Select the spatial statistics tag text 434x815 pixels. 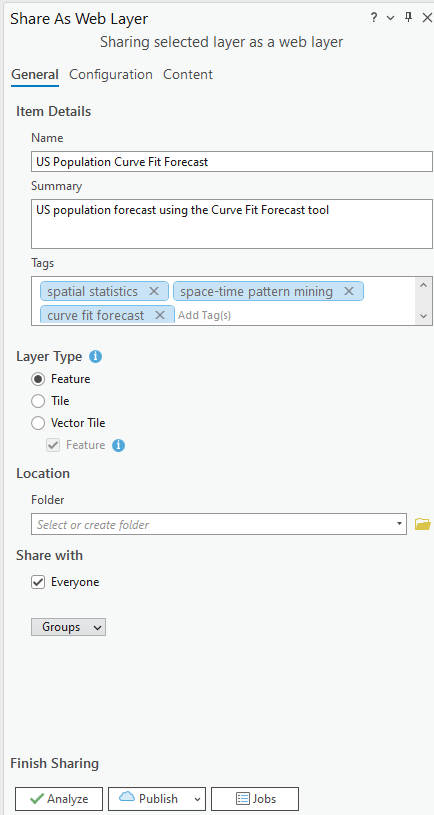[x=93, y=292]
